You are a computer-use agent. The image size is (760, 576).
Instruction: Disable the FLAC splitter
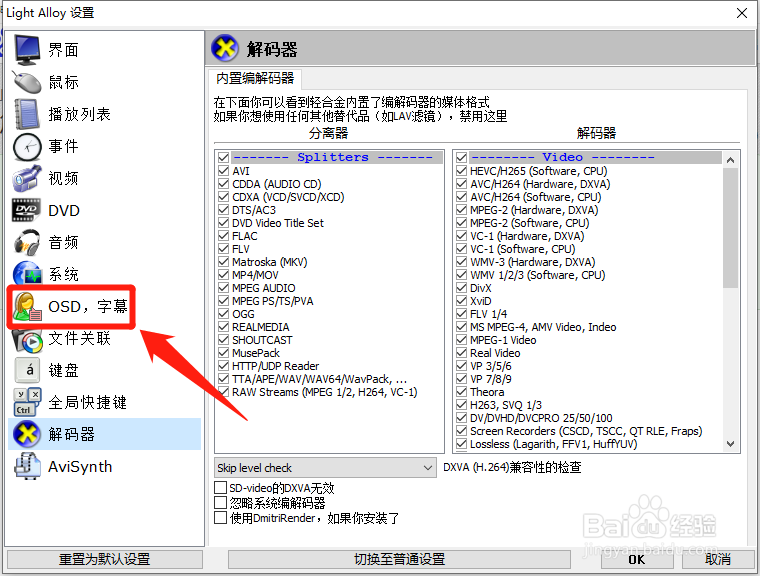click(223, 236)
